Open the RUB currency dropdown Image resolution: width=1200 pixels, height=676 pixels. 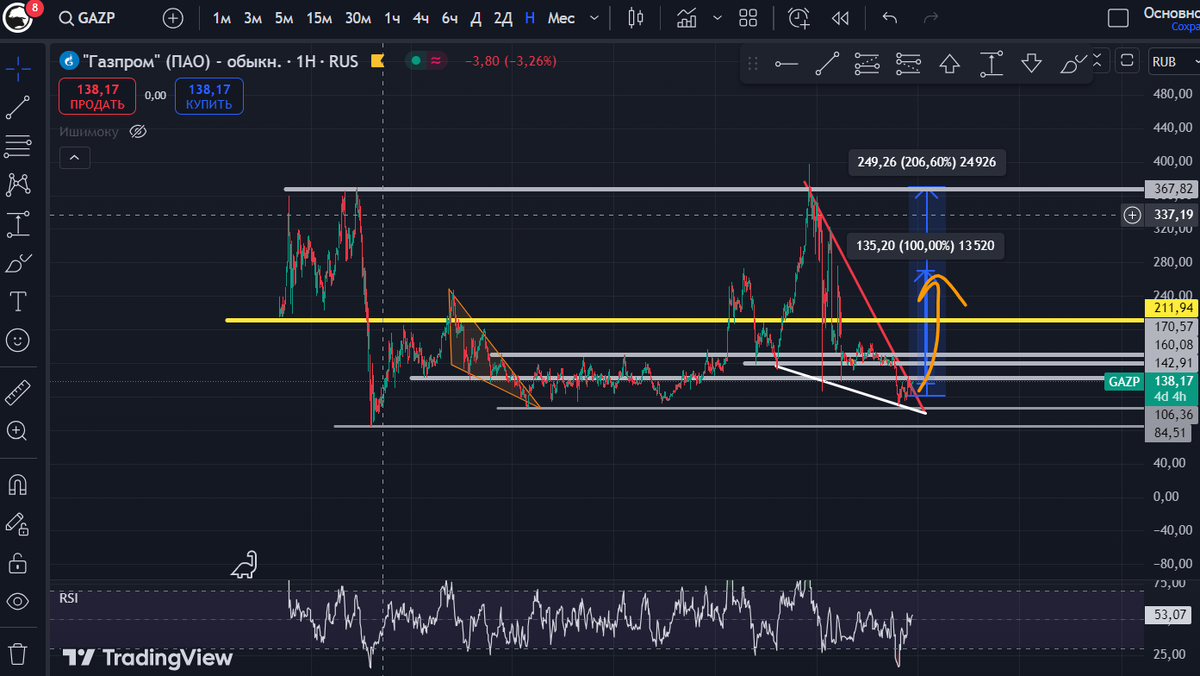click(1172, 61)
